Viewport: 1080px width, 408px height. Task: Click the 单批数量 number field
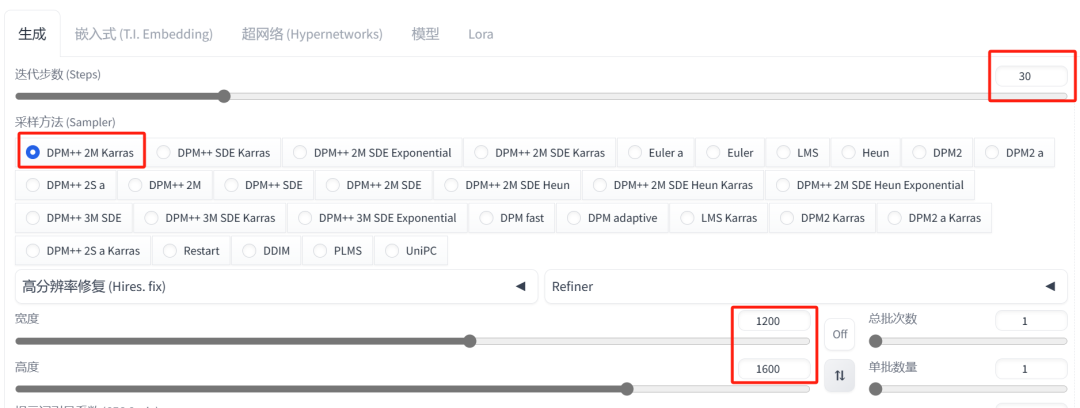point(1031,369)
